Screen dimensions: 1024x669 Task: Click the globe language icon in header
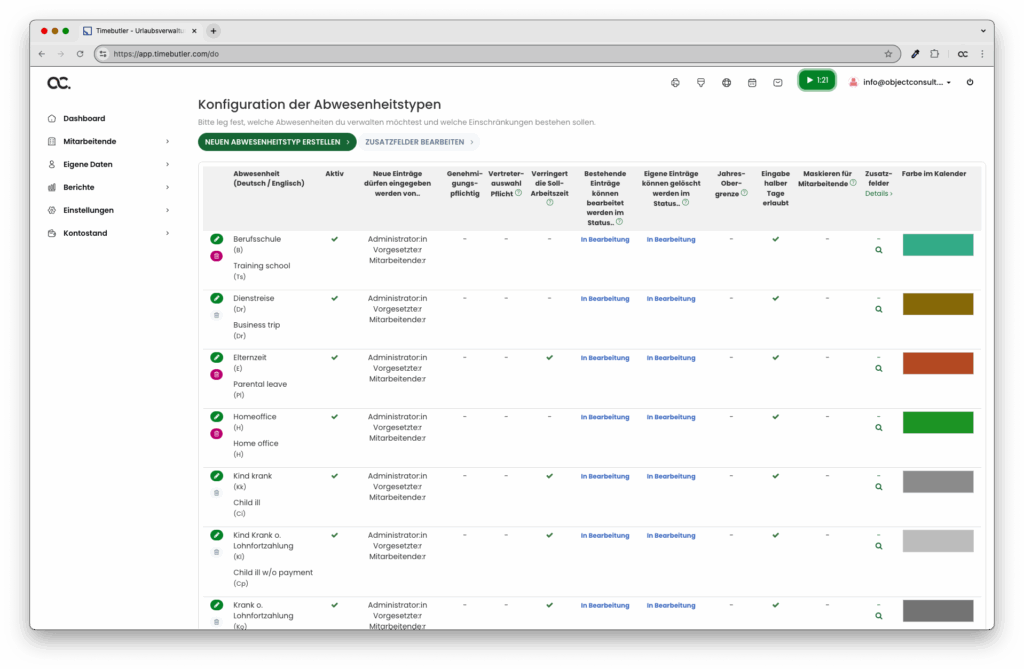point(726,82)
